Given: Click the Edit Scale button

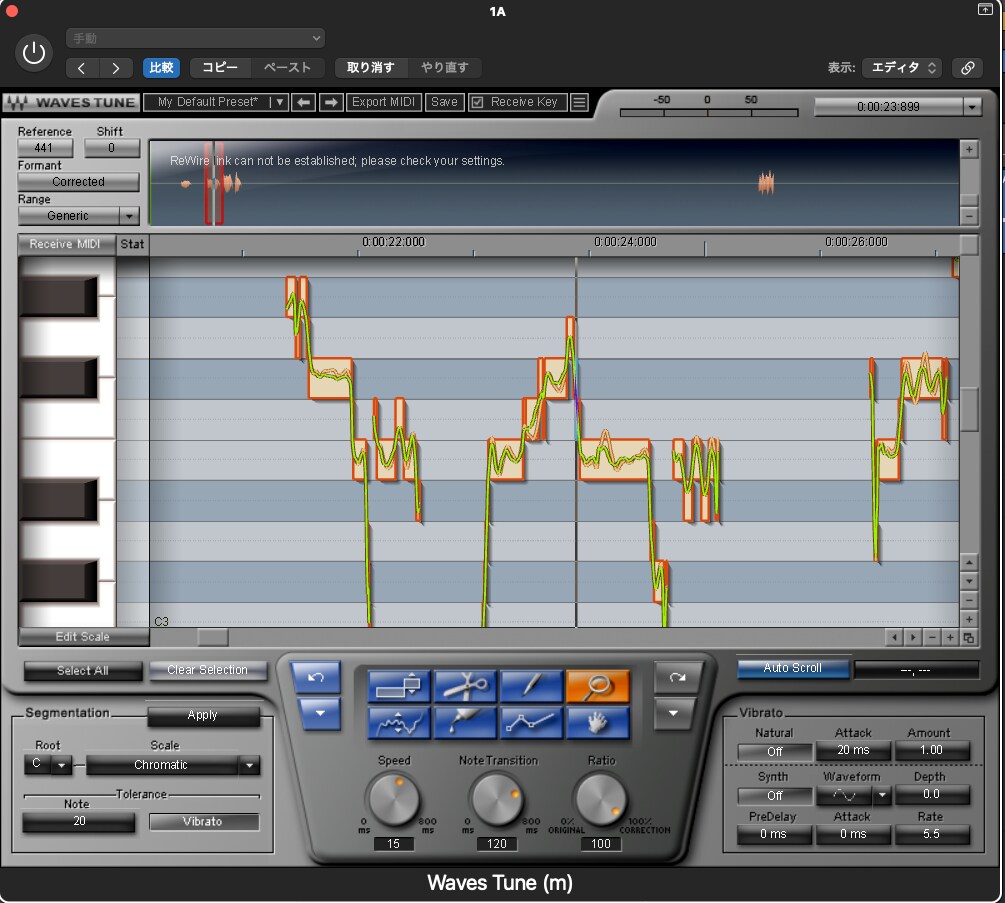Looking at the screenshot, I should pos(83,637).
